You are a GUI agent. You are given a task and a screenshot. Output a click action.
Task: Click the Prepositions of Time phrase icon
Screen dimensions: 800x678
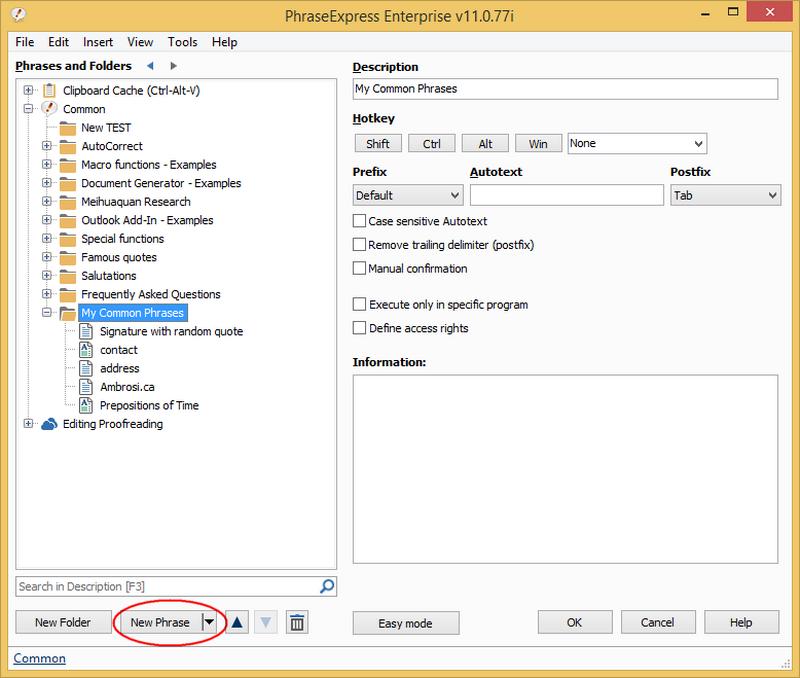tap(86, 406)
